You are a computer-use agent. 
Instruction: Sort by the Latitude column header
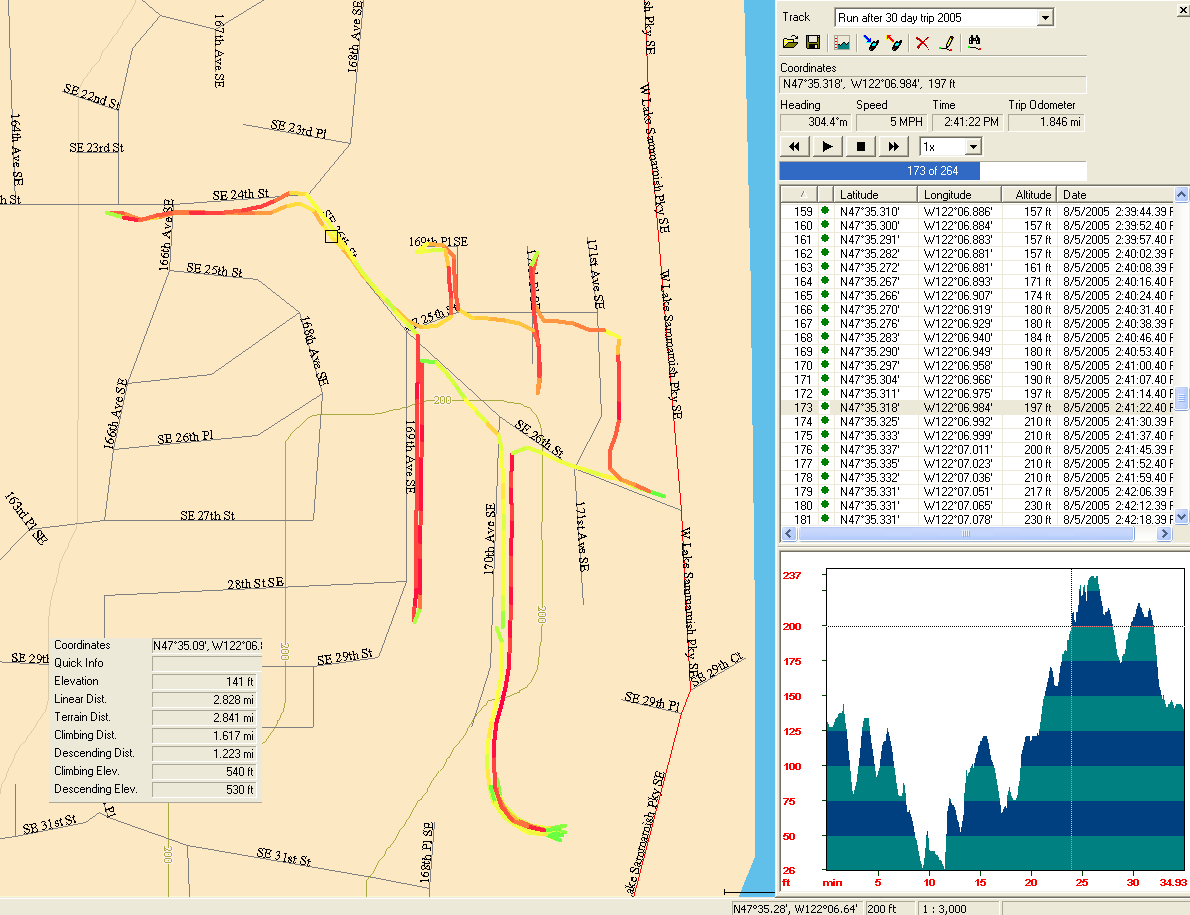[x=876, y=194]
